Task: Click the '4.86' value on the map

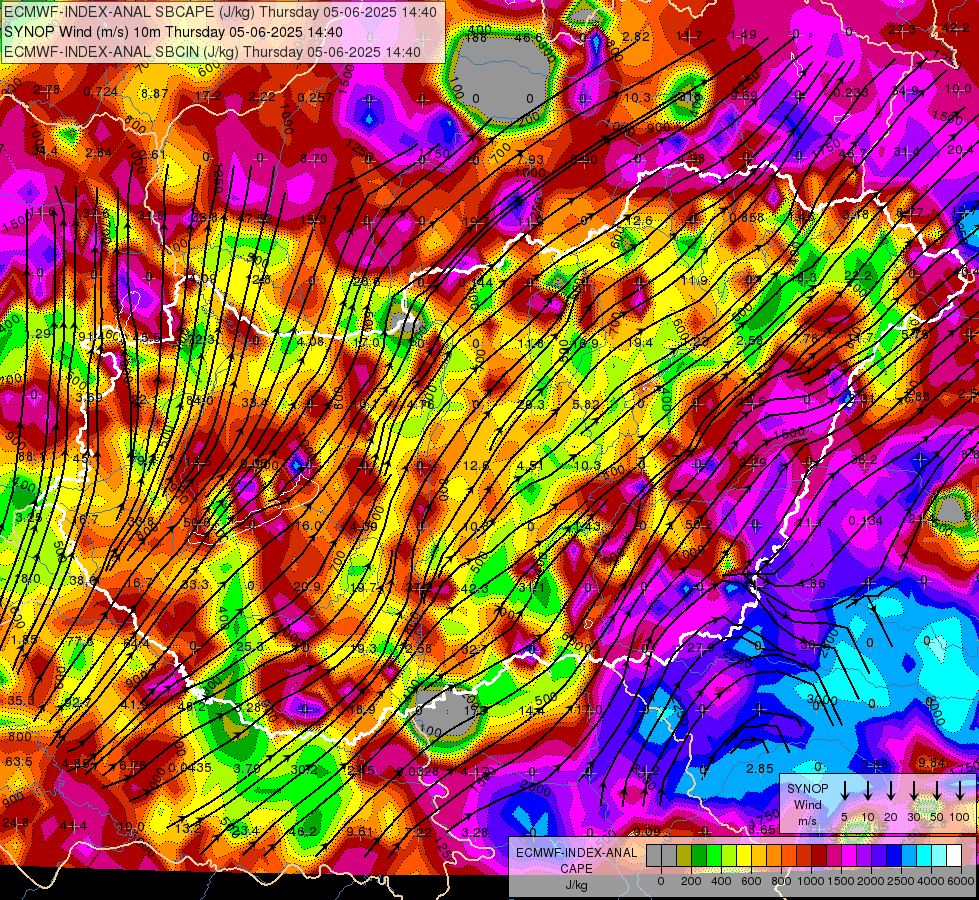Action: coord(813,584)
